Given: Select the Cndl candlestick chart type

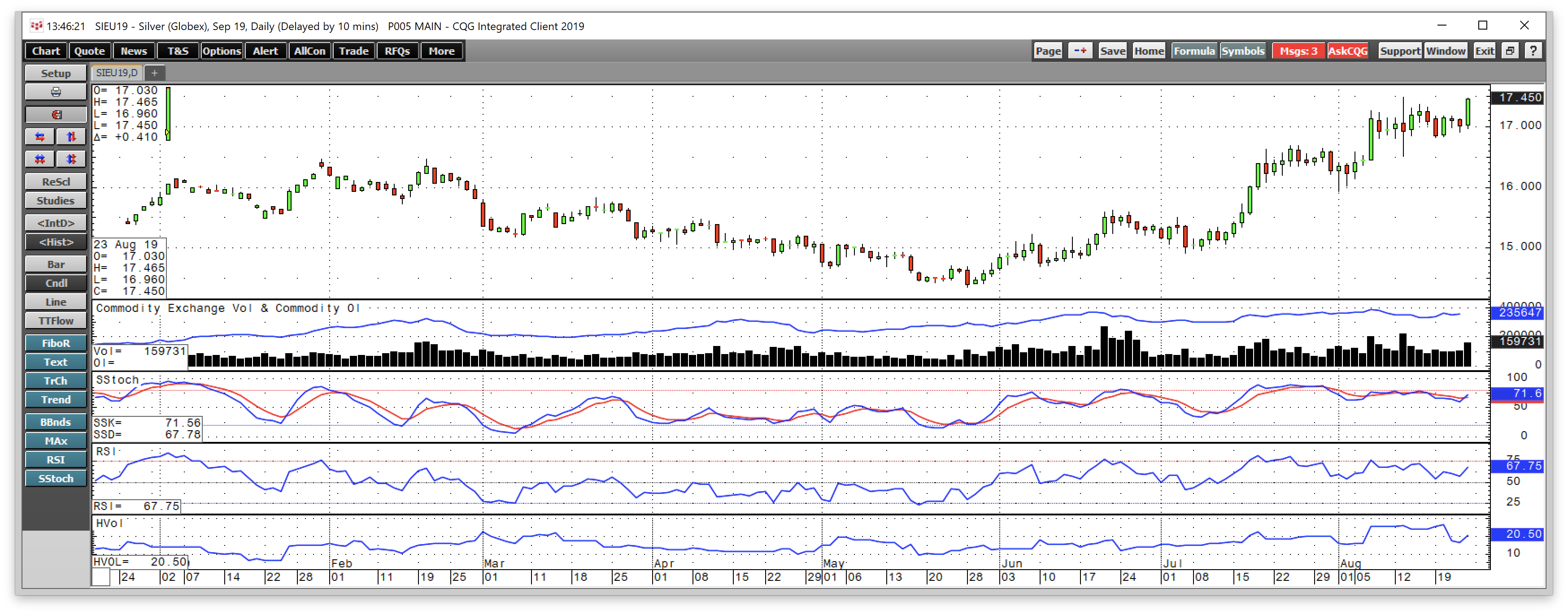Looking at the screenshot, I should point(56,283).
